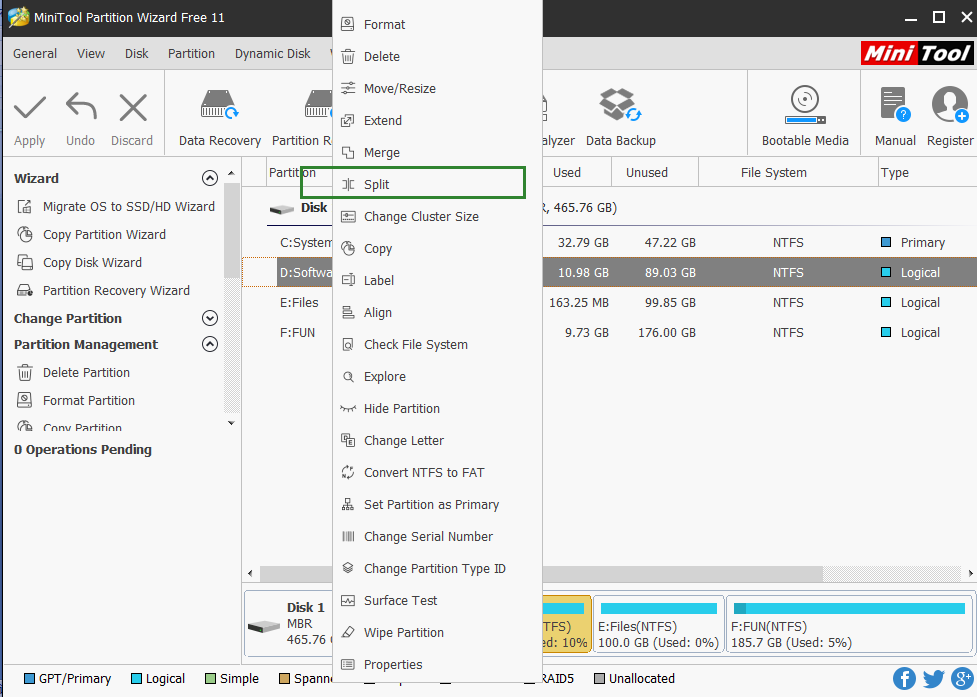Image resolution: width=977 pixels, height=697 pixels.
Task: Select the E:Files partition row
Action: (x=609, y=303)
